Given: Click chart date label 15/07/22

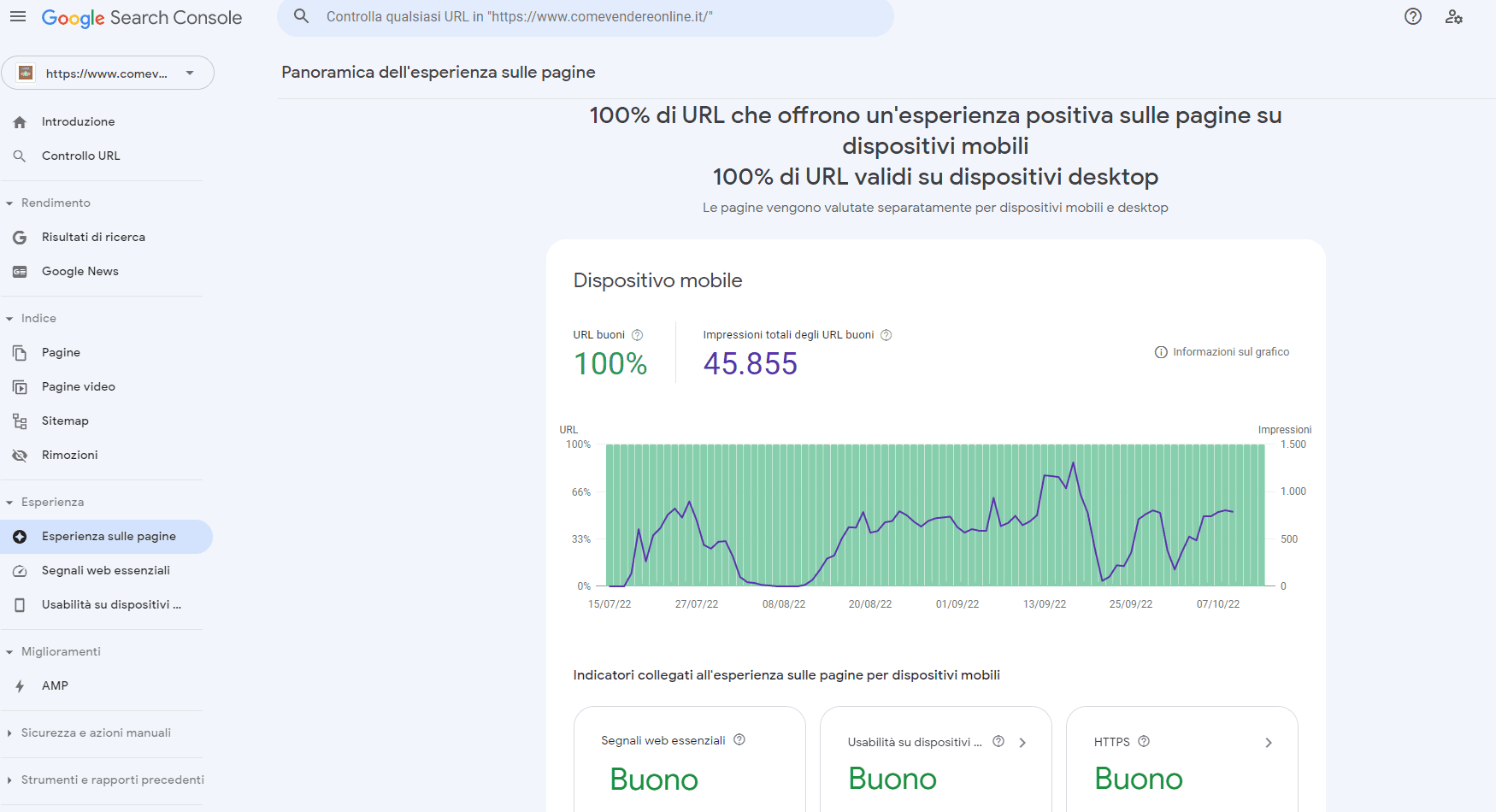Looking at the screenshot, I should pyautogui.click(x=610, y=604).
